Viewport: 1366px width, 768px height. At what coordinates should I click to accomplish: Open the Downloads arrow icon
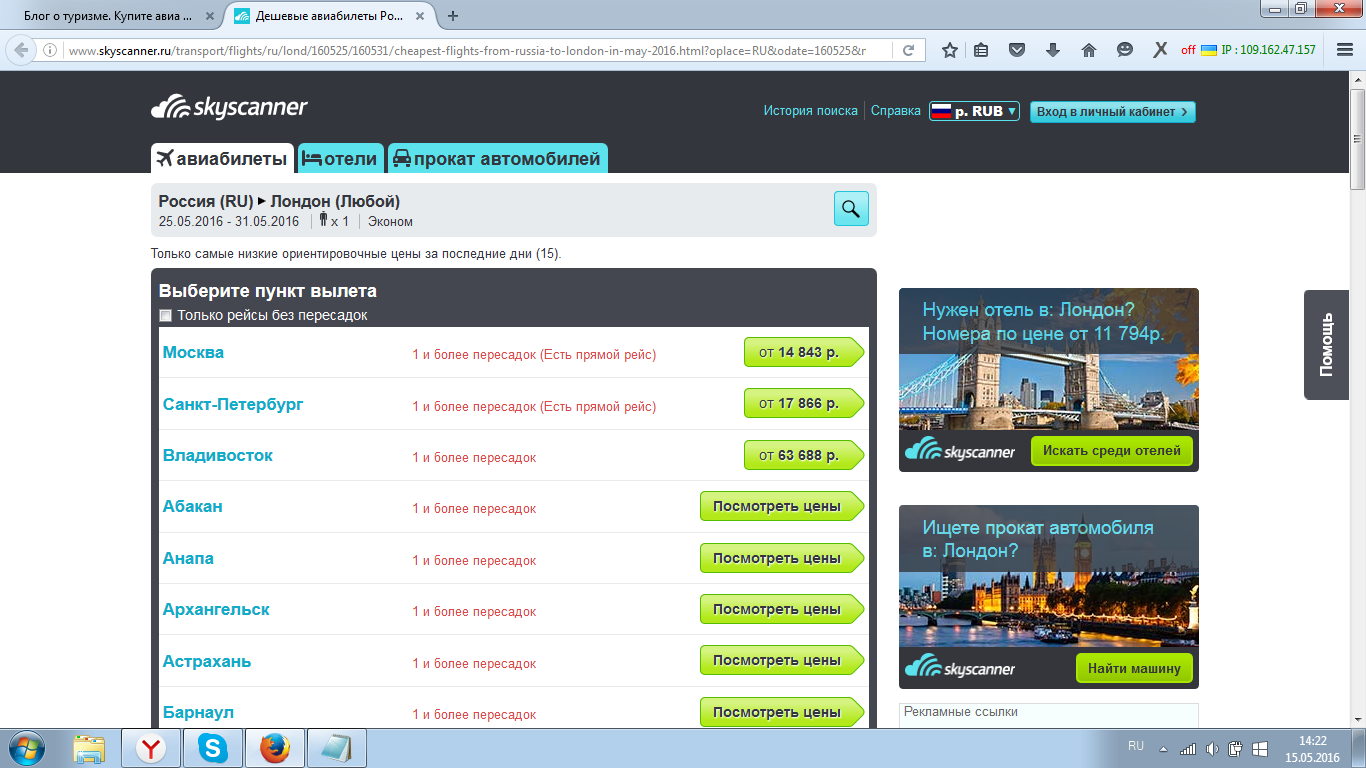pos(1053,50)
